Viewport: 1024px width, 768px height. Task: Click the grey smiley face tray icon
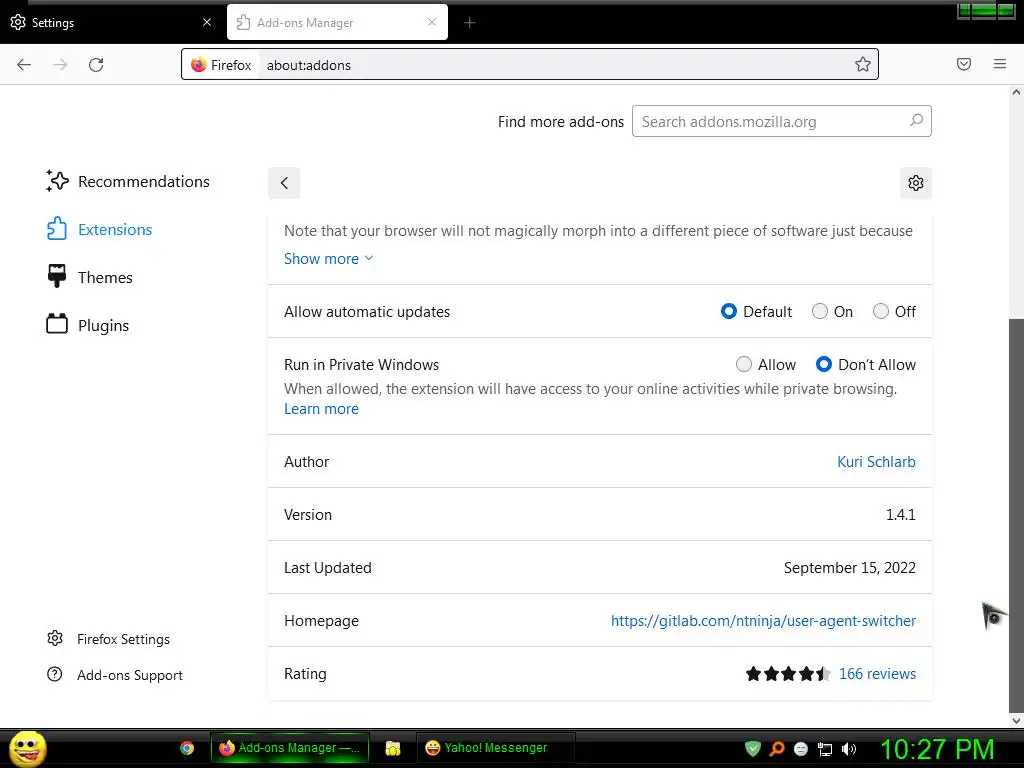(801, 749)
